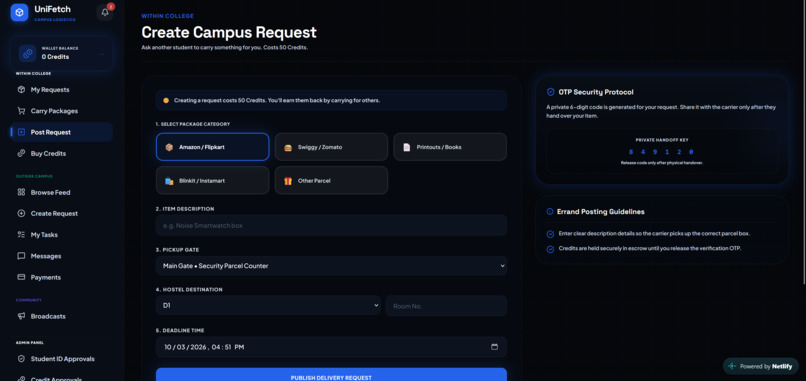Click the Broadcasts megaphone icon
The width and height of the screenshot is (806, 381).
click(x=21, y=316)
